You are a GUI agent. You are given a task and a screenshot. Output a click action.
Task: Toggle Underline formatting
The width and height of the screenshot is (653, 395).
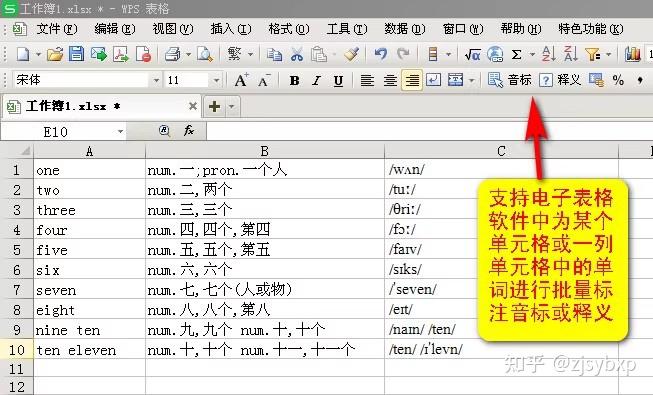(338, 80)
